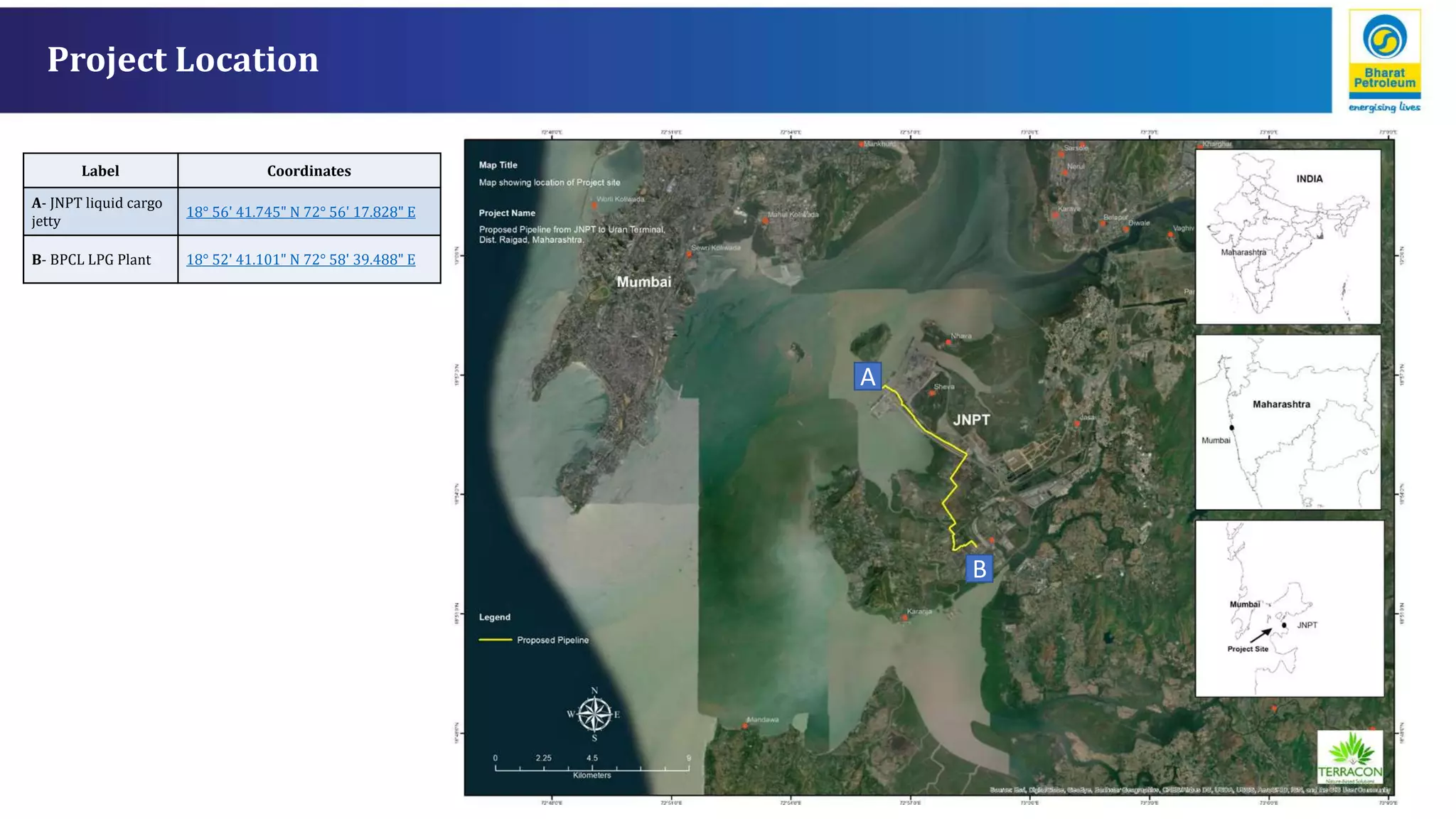The width and height of the screenshot is (1456, 819).
Task: Click the Karanja place marker
Action: [905, 618]
